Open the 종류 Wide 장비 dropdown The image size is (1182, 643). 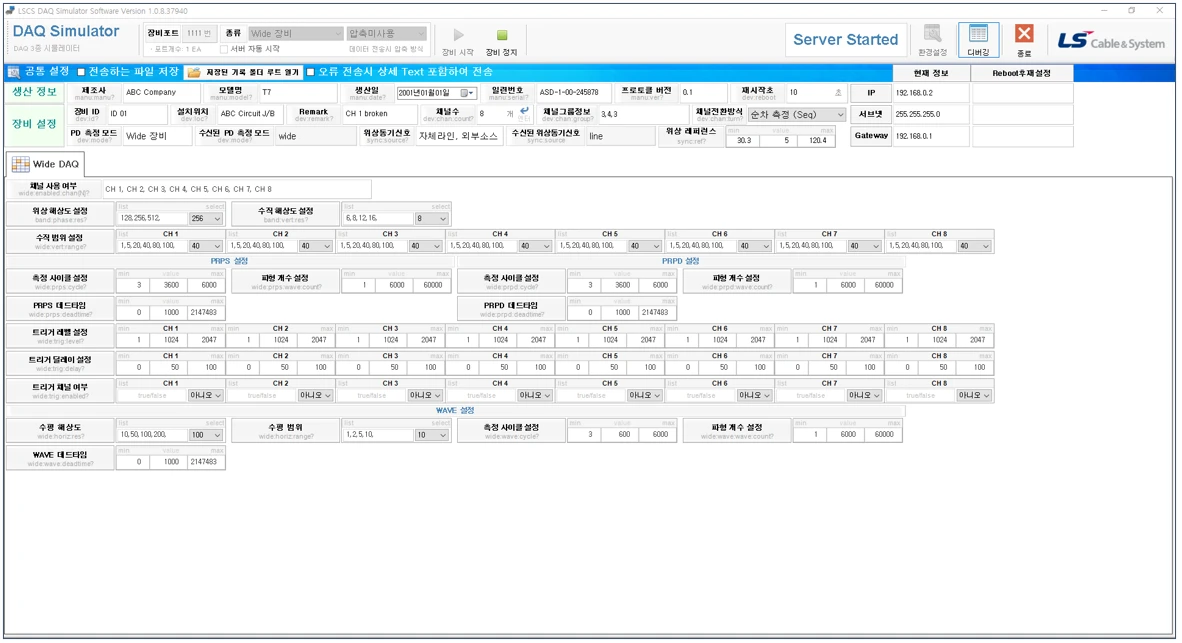(x=296, y=33)
